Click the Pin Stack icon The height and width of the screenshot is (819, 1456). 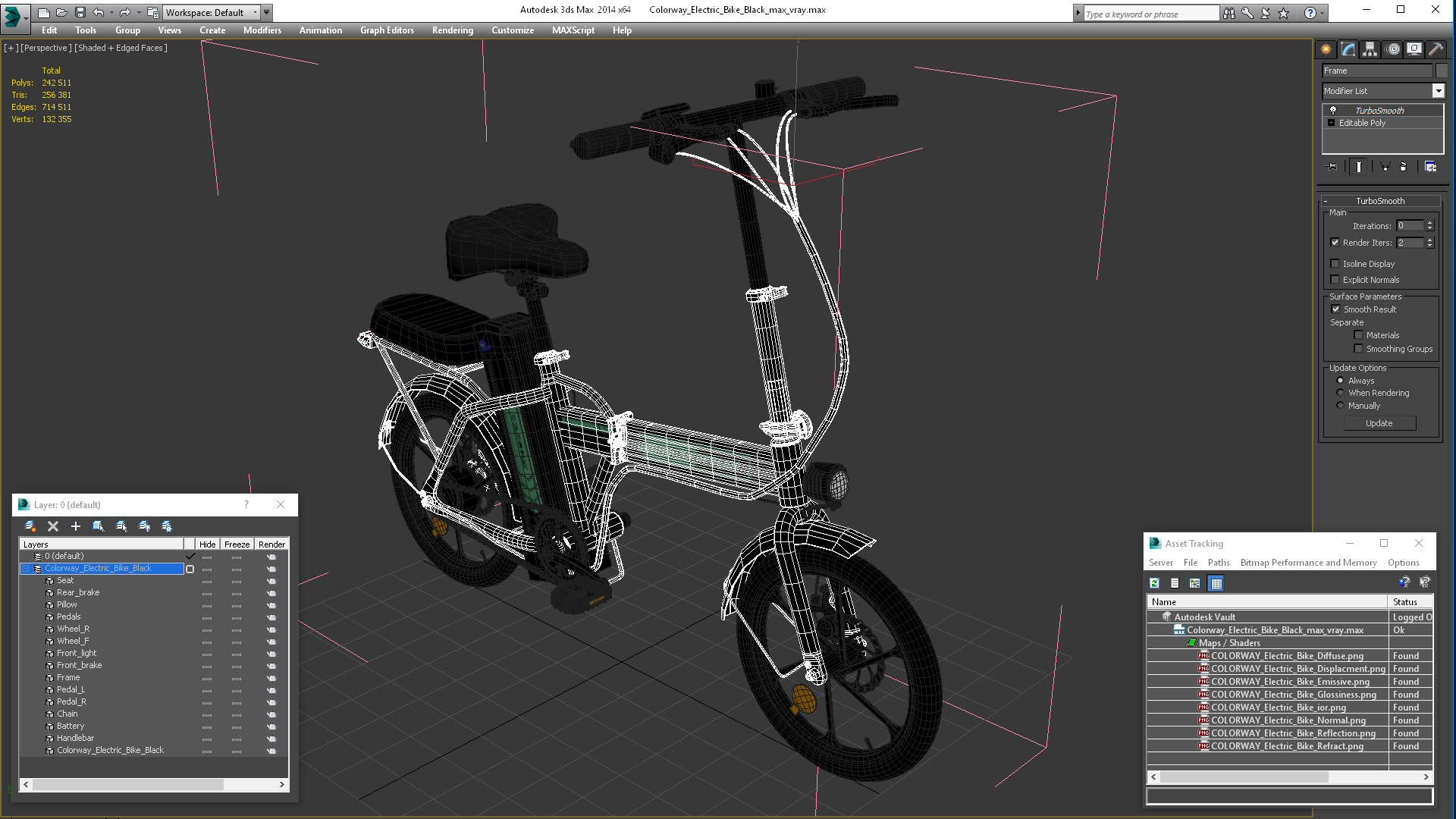click(x=1332, y=167)
